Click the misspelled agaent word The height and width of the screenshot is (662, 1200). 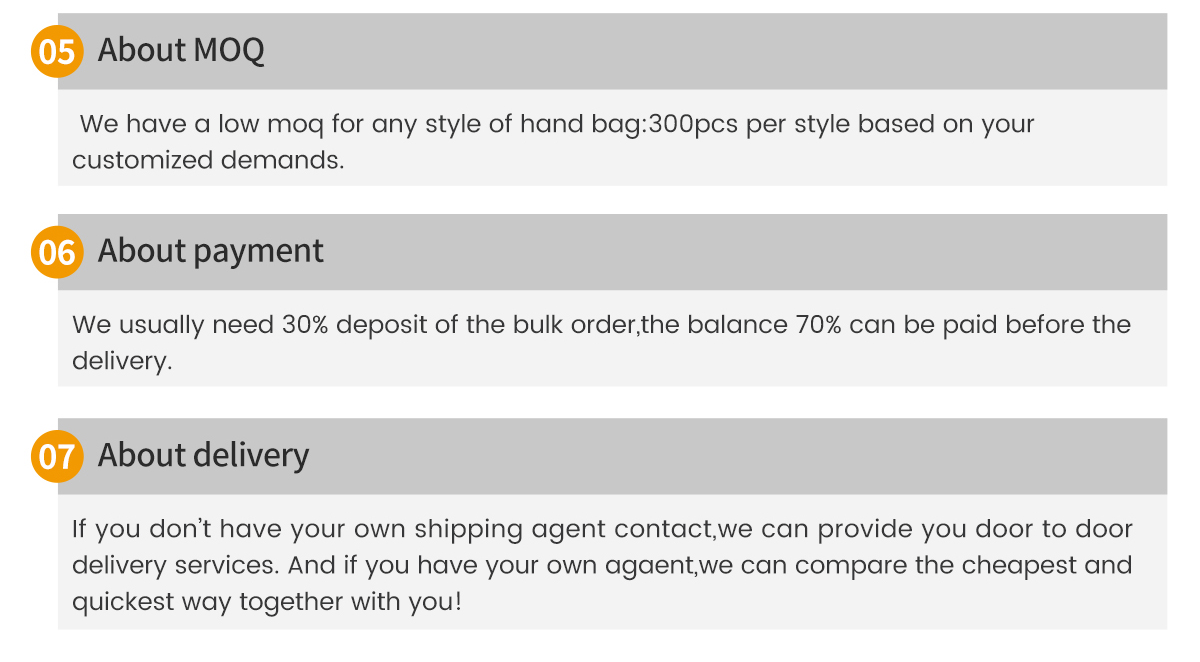[650, 566]
